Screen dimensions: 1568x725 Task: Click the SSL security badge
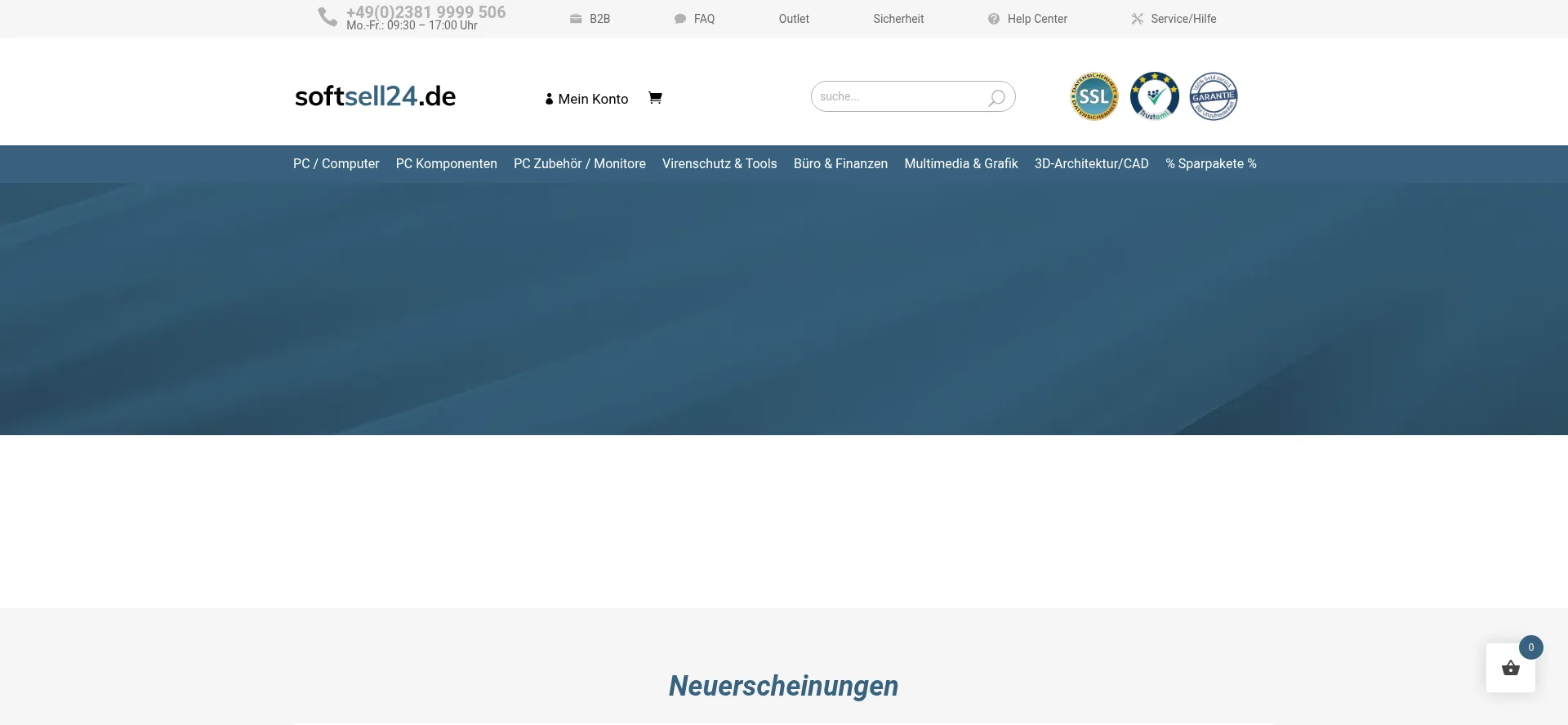[x=1094, y=96]
